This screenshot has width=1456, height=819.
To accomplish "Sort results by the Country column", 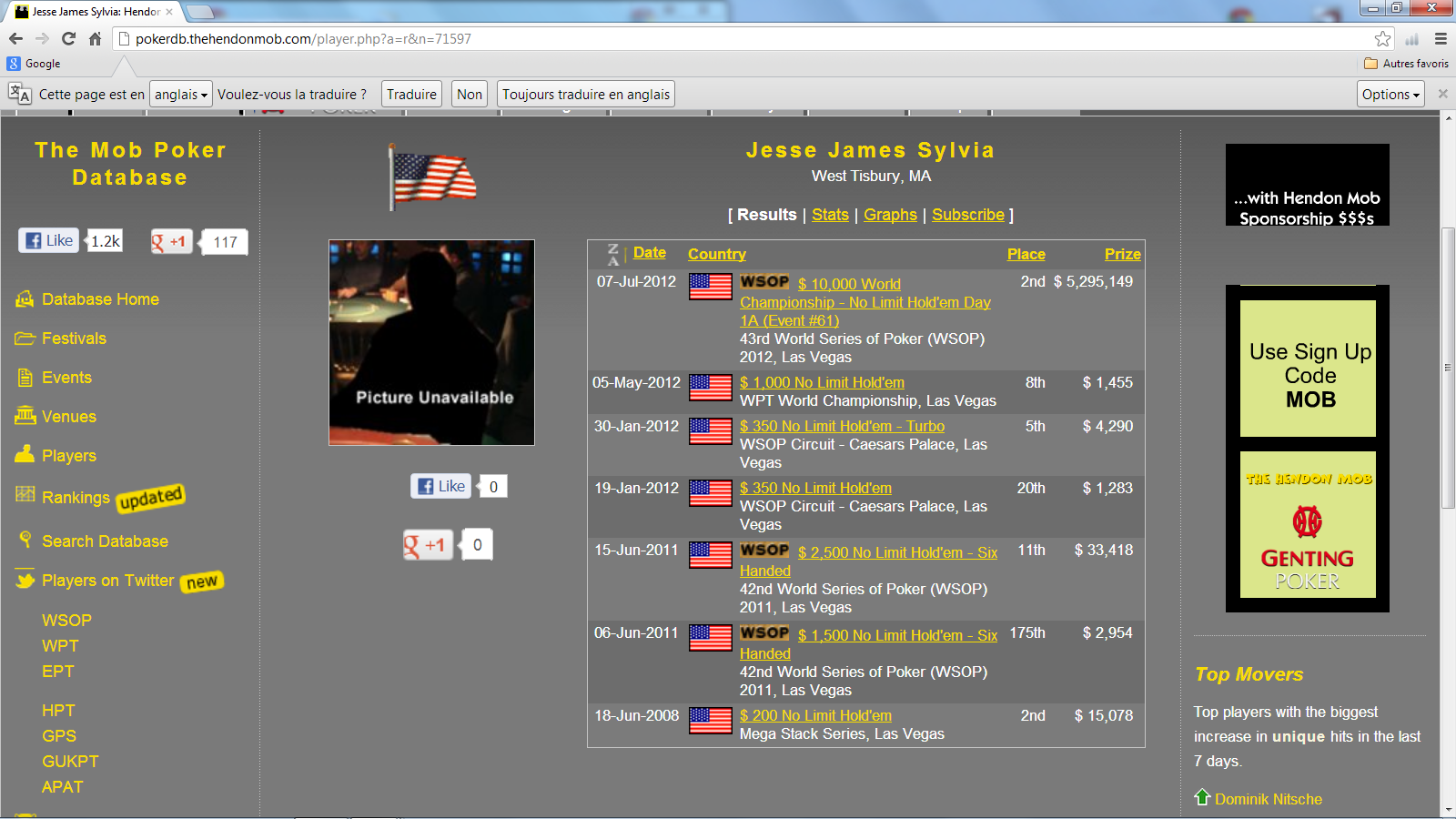I will pos(717,254).
